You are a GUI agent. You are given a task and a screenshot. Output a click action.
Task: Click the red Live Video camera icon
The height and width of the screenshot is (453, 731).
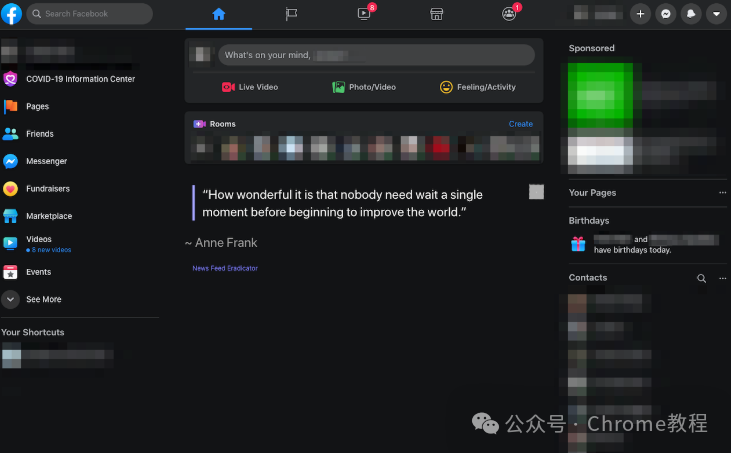coord(228,87)
